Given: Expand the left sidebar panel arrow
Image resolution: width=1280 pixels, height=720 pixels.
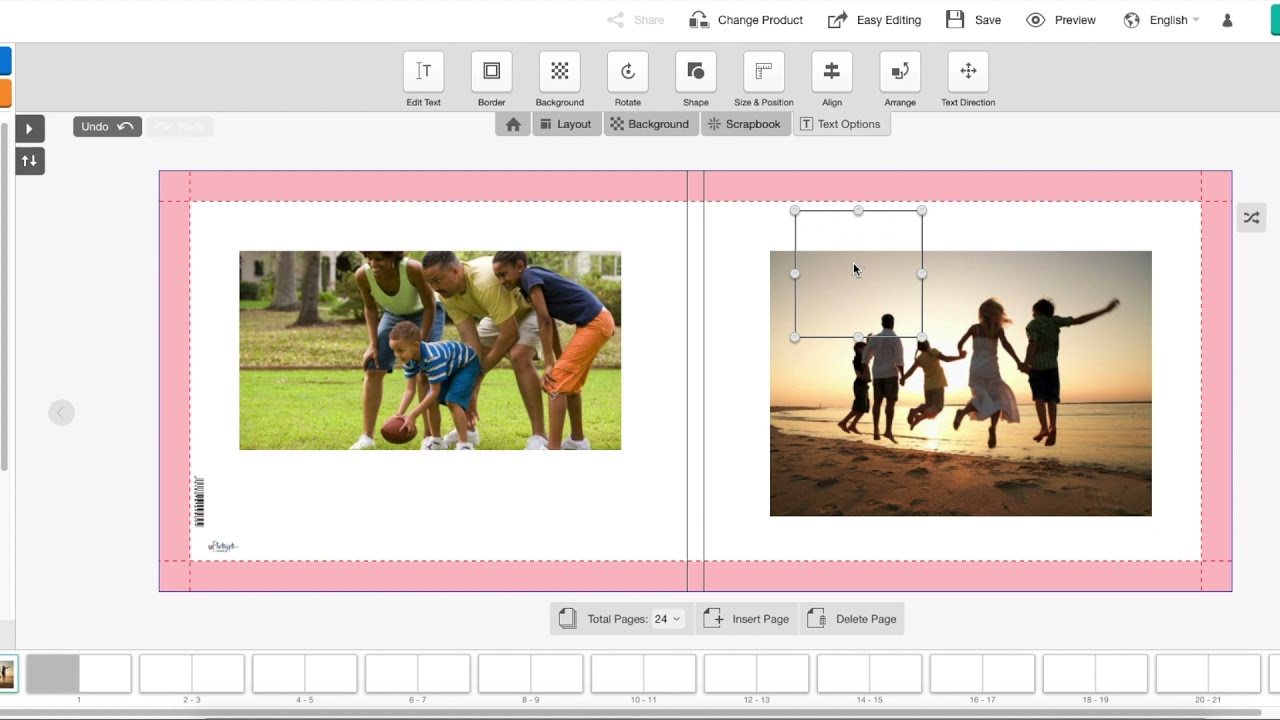Looking at the screenshot, I should coord(30,128).
